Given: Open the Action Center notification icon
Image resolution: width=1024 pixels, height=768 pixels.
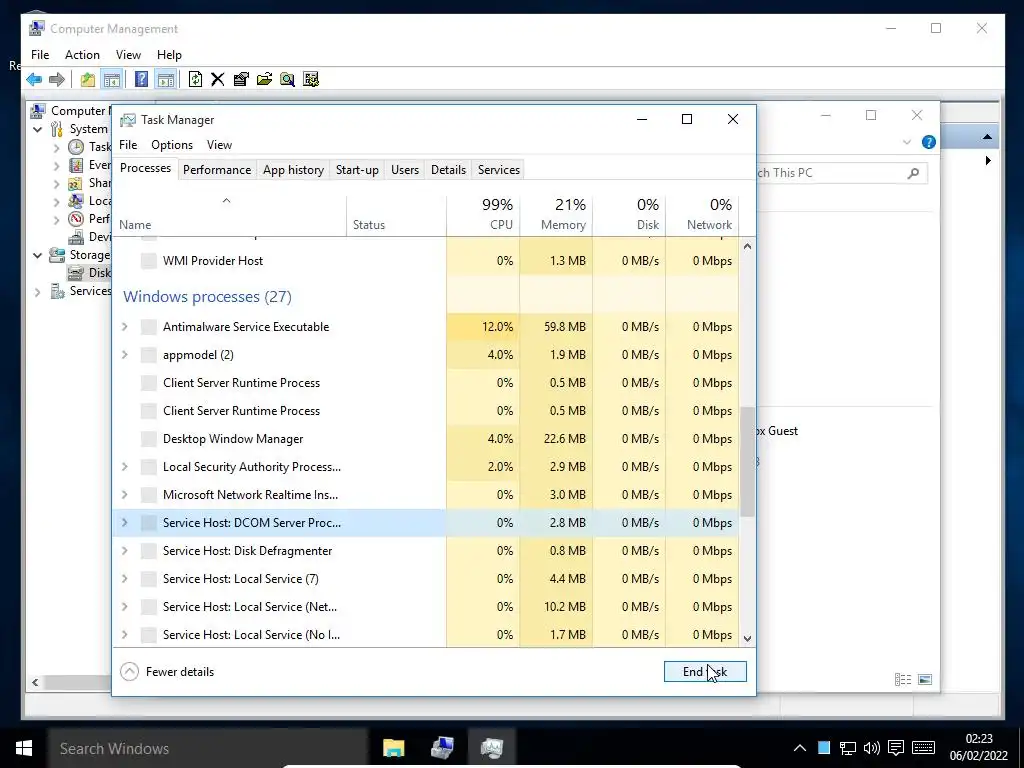Looking at the screenshot, I should coord(896,748).
